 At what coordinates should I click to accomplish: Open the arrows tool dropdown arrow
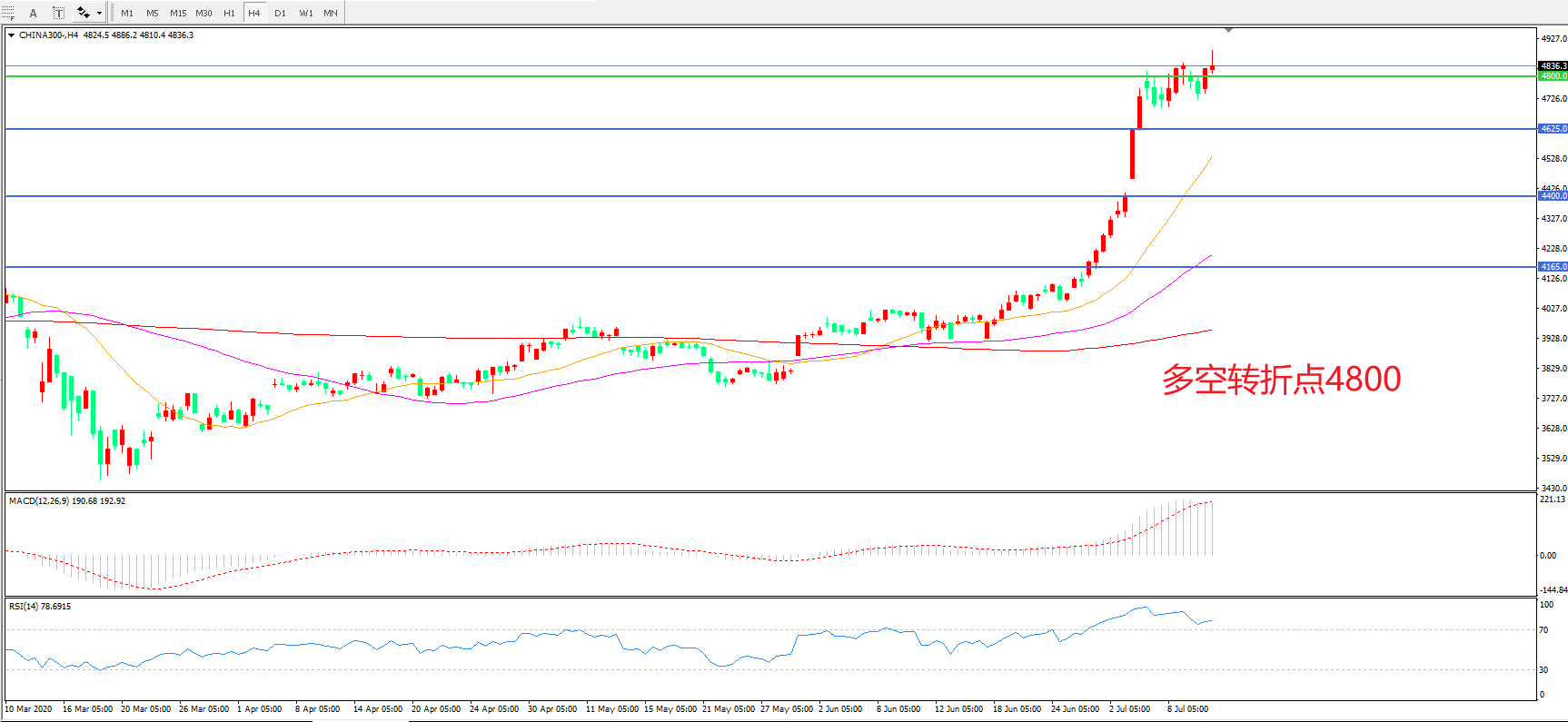click(x=99, y=13)
